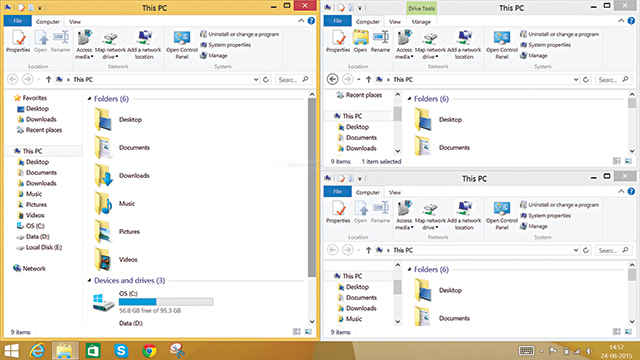The height and width of the screenshot is (360, 640).
Task: Click the Open icon in top-right window ribbon
Action: click(360, 42)
